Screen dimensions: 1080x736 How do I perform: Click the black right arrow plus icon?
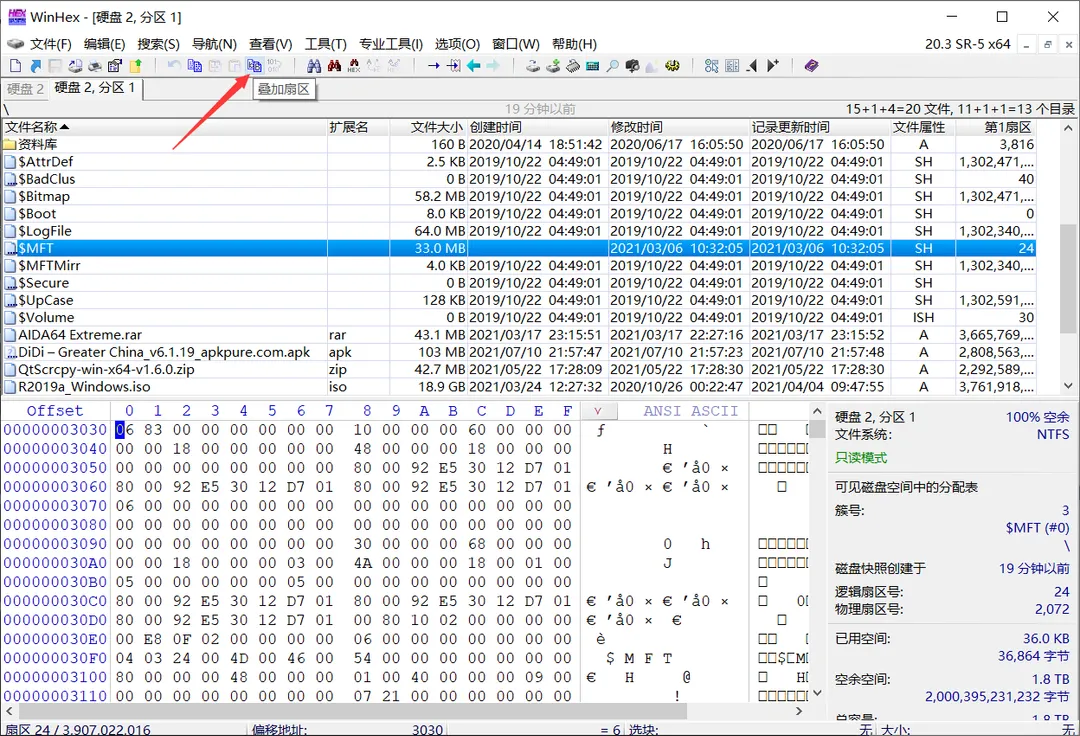pyautogui.click(x=772, y=66)
